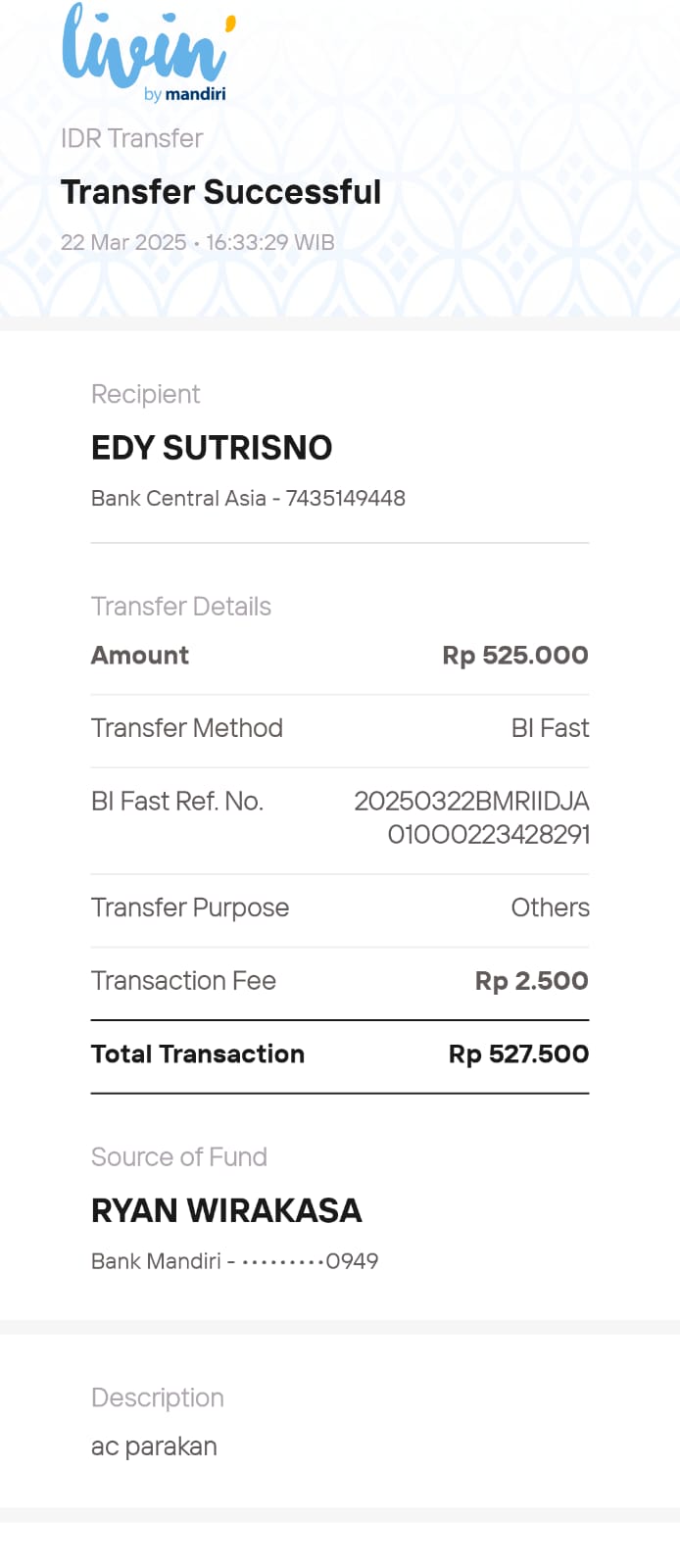
Task: Click the Transfer Successful heading
Action: coord(220,192)
